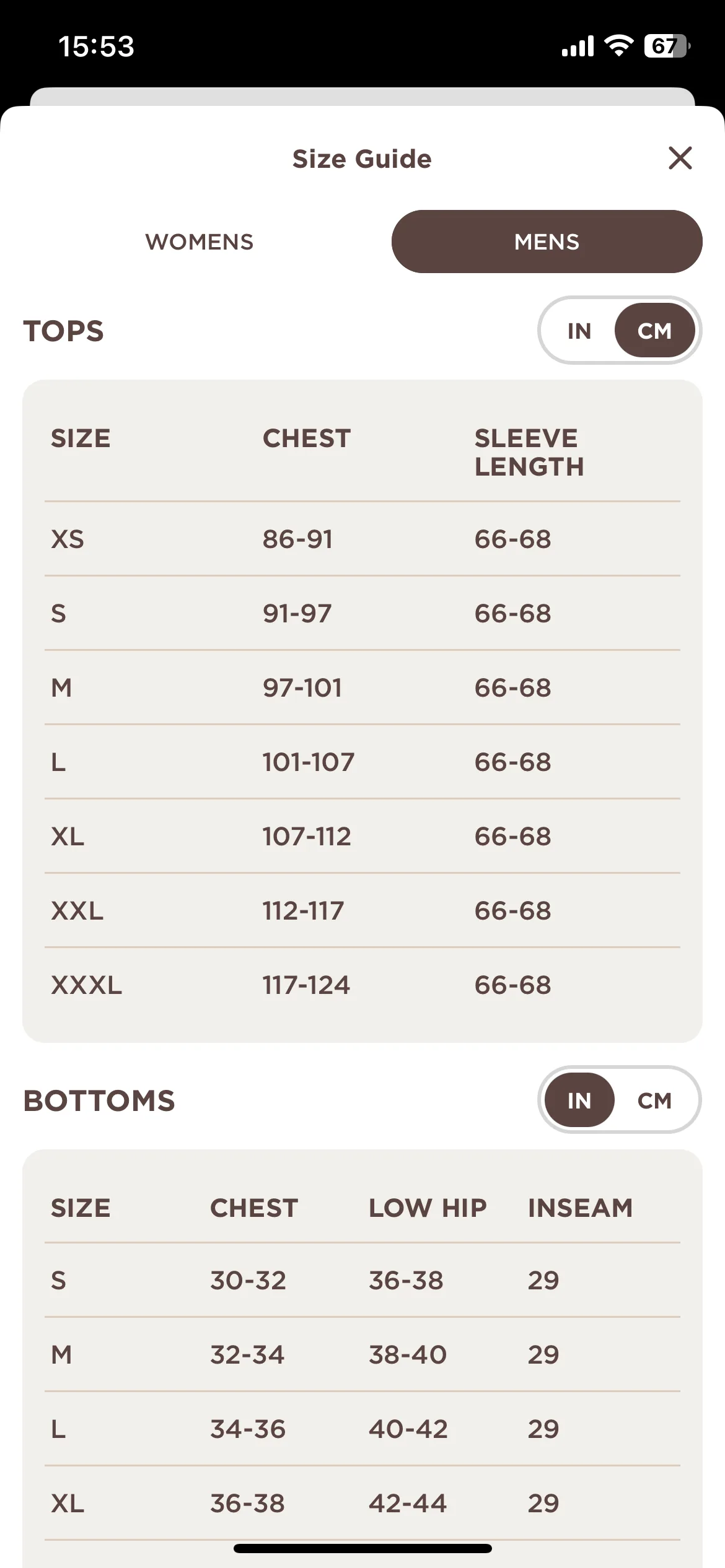The height and width of the screenshot is (1568, 725).
Task: Tap the cellular signal bars icon
Action: point(578,46)
